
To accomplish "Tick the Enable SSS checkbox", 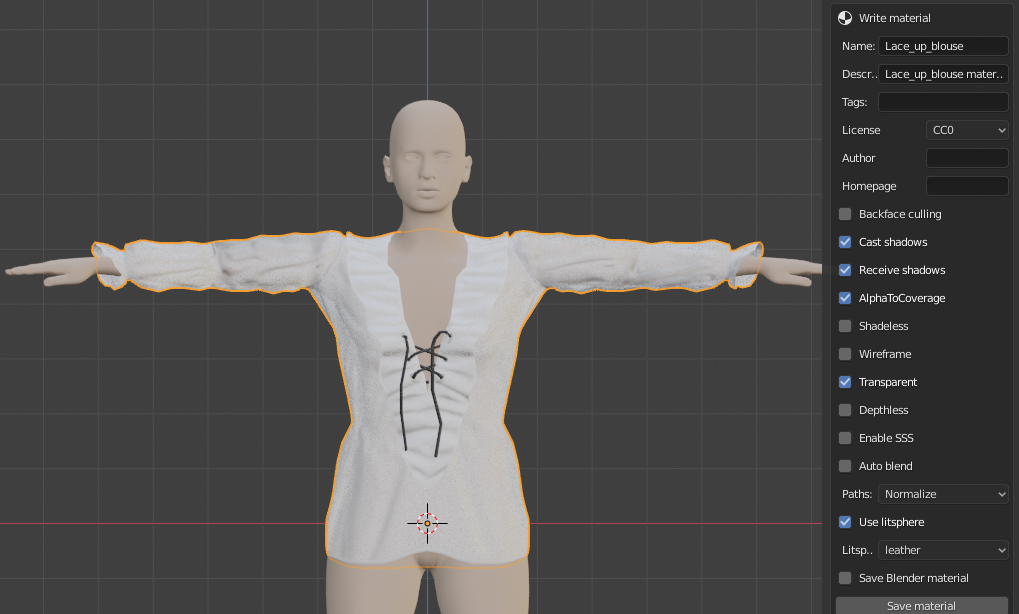I will pyautogui.click(x=845, y=437).
